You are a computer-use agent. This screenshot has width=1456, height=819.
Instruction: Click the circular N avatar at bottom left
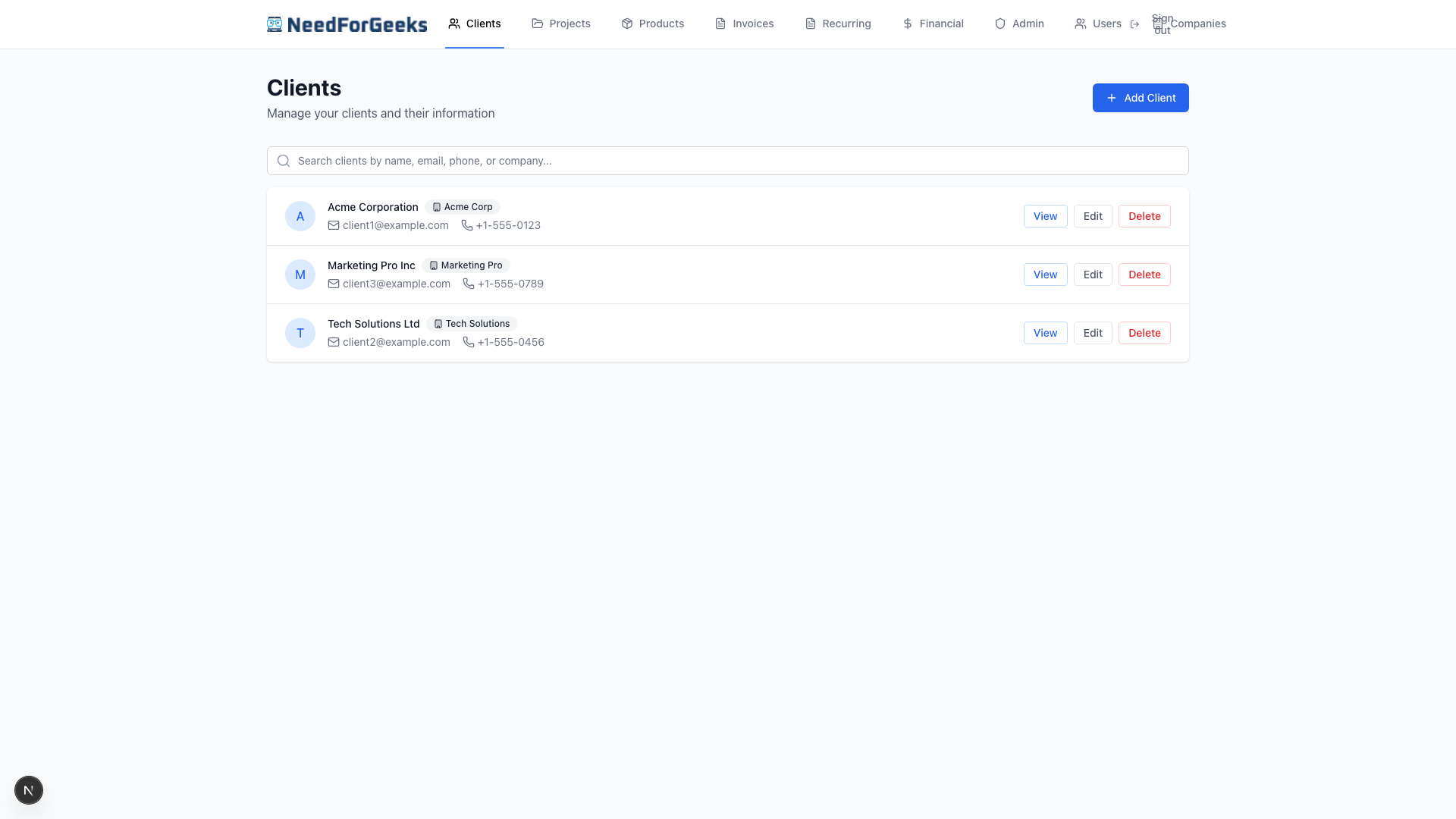click(29, 790)
